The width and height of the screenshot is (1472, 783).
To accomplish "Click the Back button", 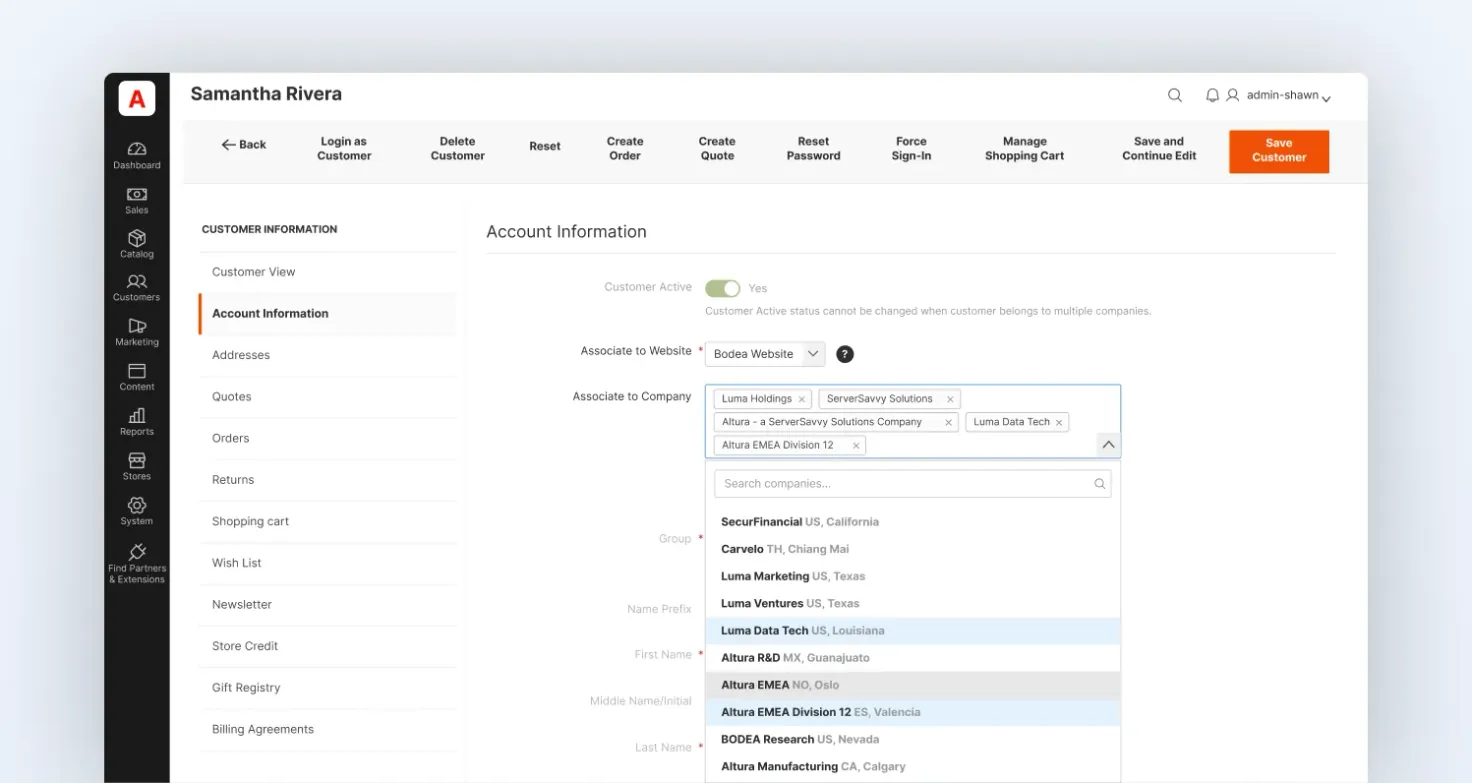I will [244, 145].
